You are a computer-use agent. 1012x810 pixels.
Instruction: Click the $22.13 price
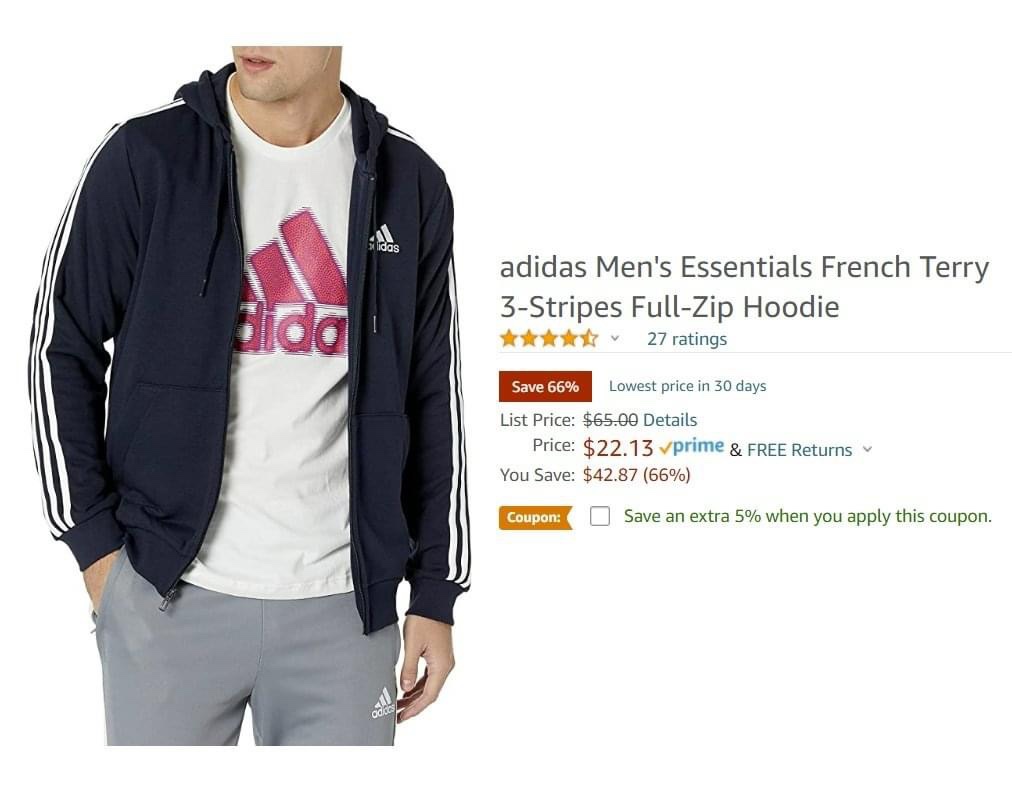[x=618, y=448]
